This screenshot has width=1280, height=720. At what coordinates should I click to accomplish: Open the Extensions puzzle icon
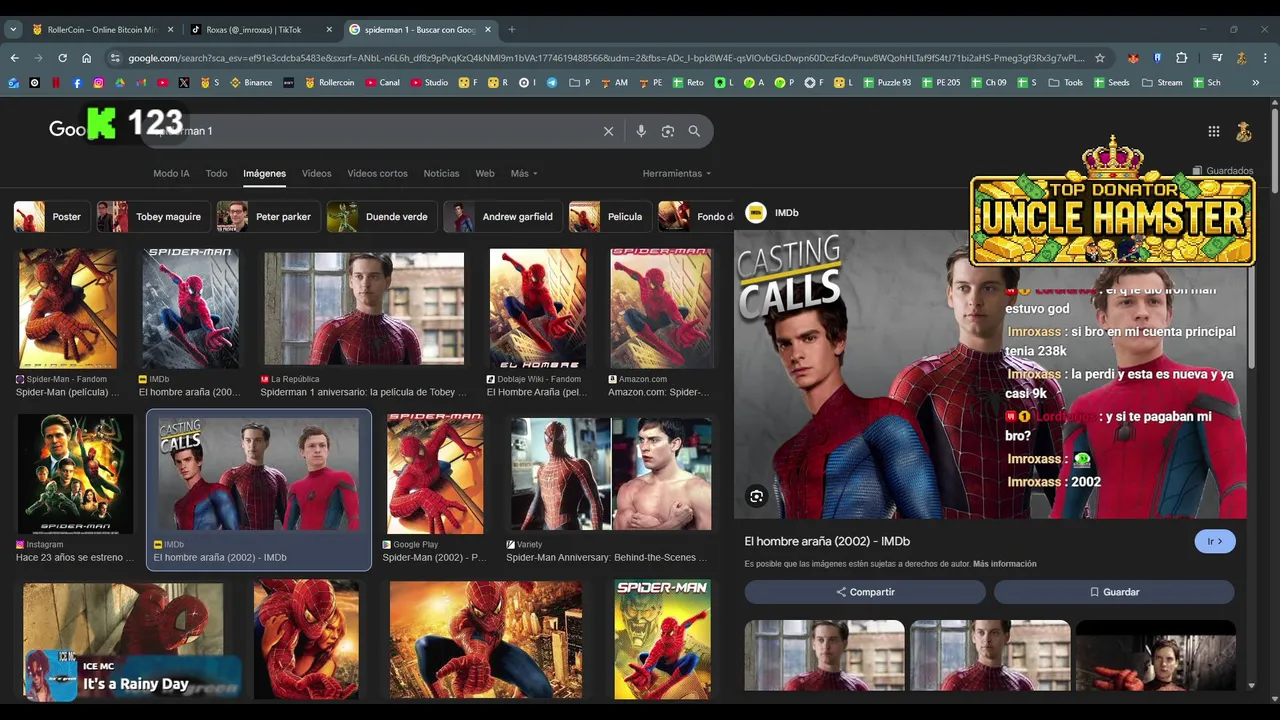tap(1181, 58)
